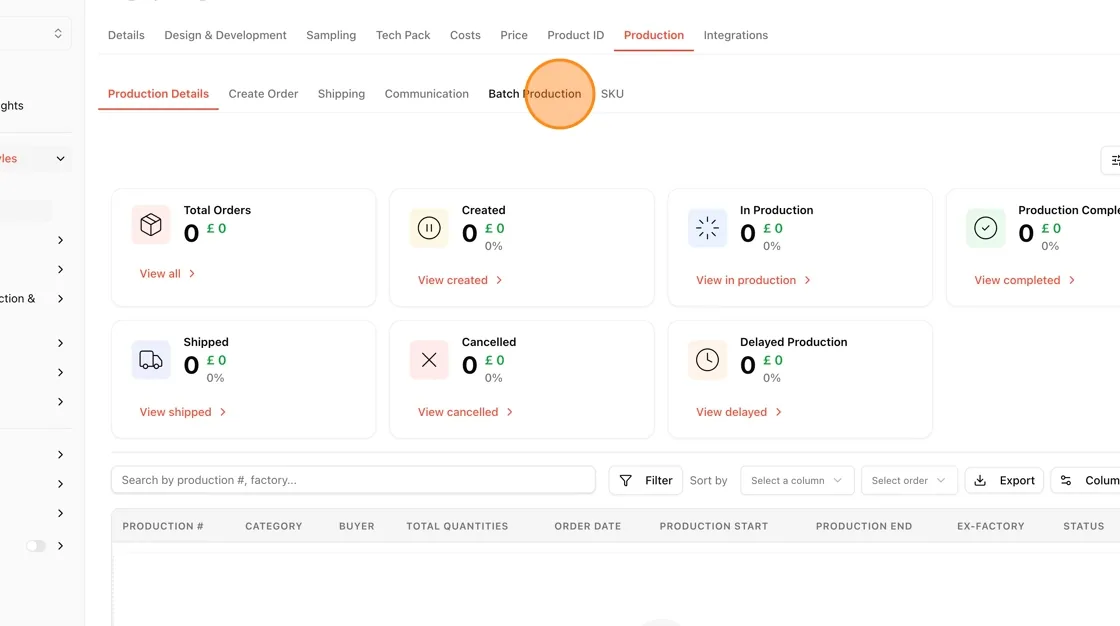Switch to the Sampling tab
This screenshot has width=1120, height=626.
pyautogui.click(x=331, y=35)
